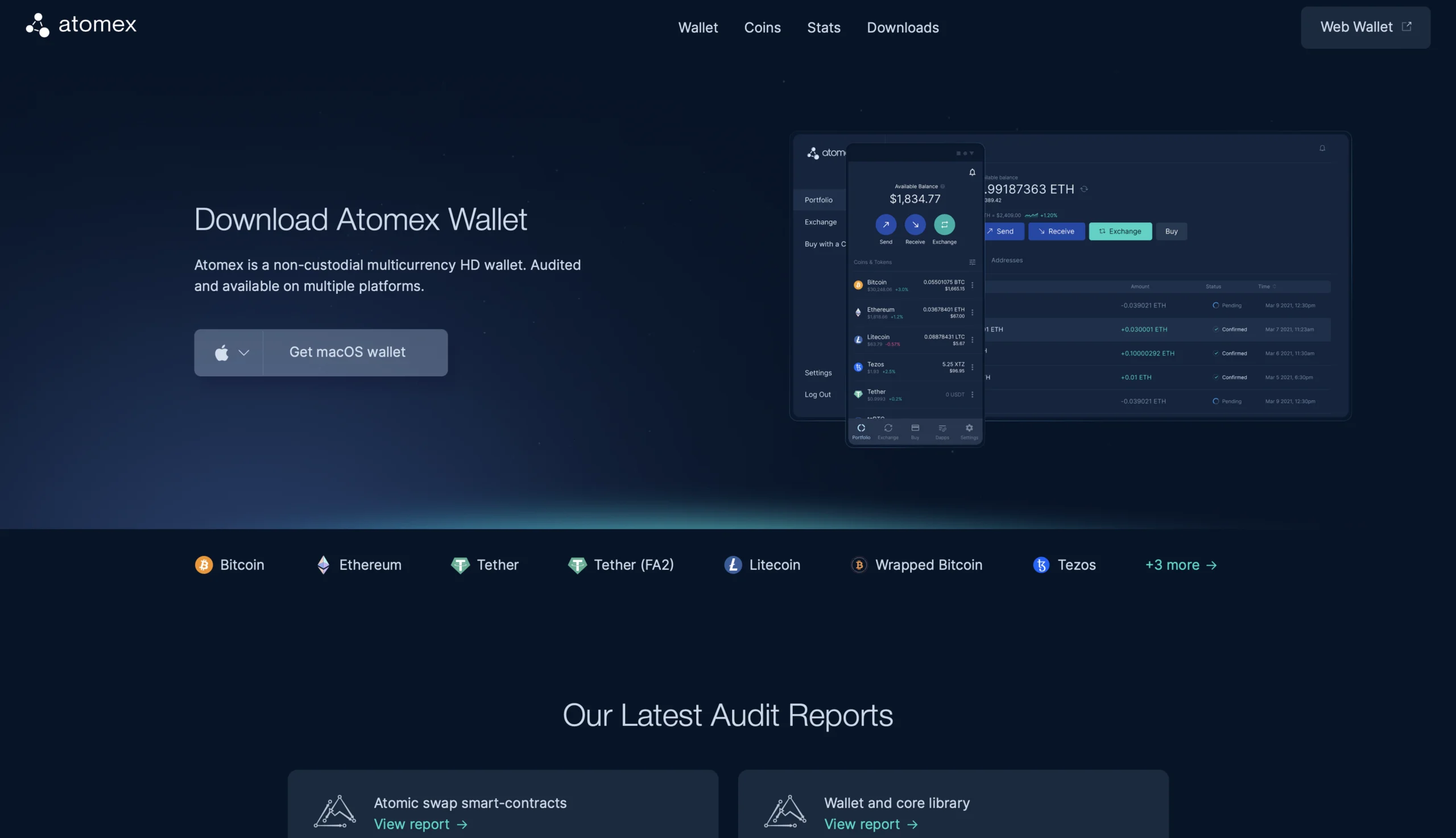Click the Apple platform icon
Image resolution: width=1456 pixels, height=838 pixels.
point(222,352)
